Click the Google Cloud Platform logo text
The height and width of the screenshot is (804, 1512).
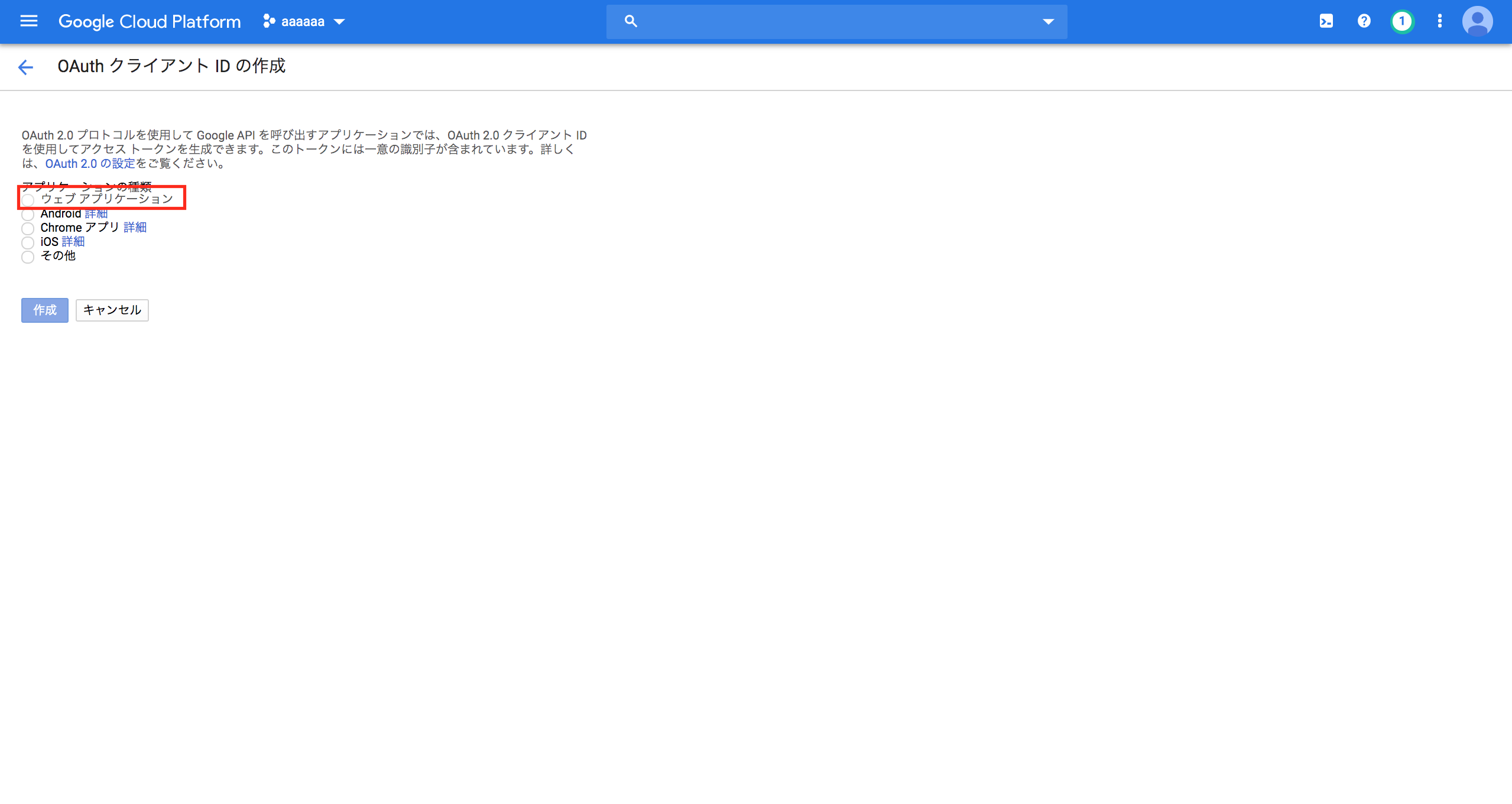pyautogui.click(x=150, y=22)
